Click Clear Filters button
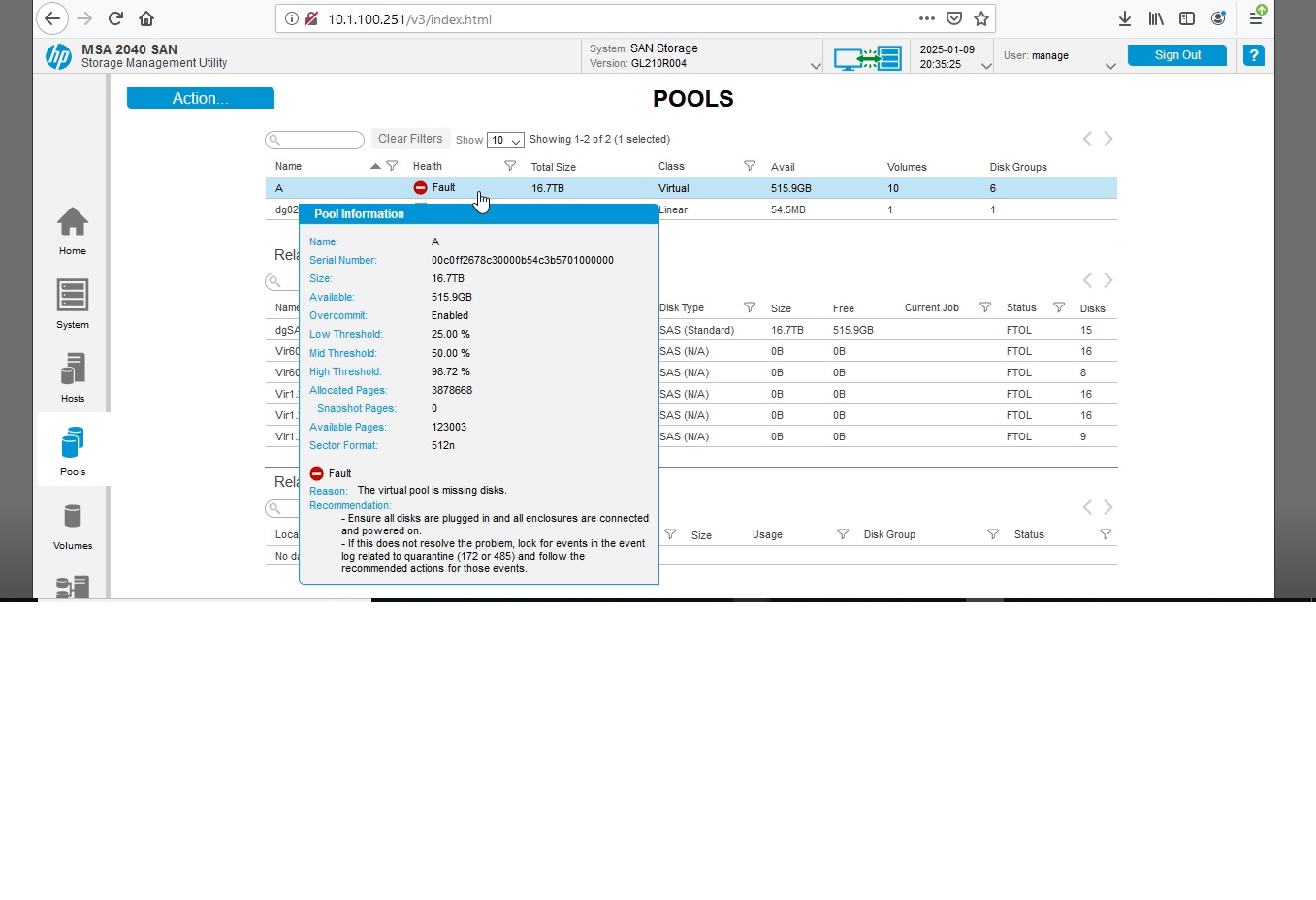This screenshot has width=1316, height=900. click(x=410, y=139)
